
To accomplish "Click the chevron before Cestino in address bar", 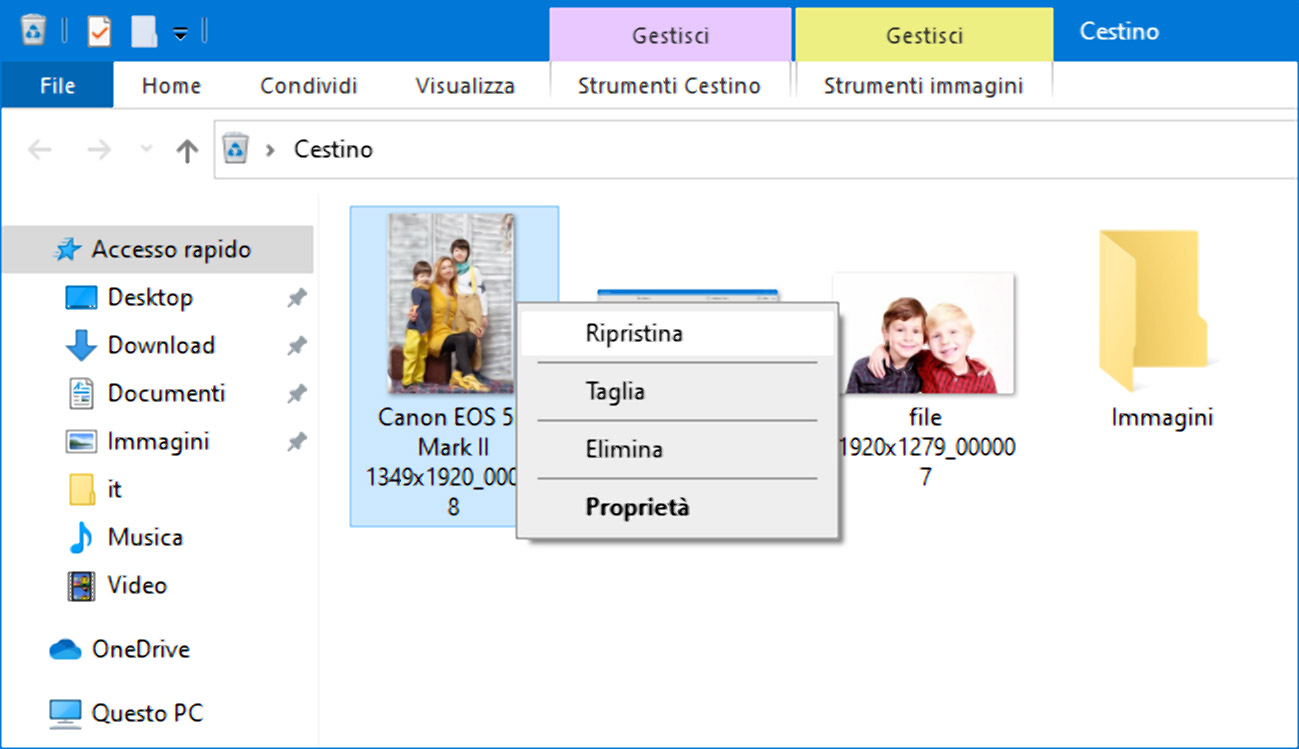I will (x=270, y=150).
